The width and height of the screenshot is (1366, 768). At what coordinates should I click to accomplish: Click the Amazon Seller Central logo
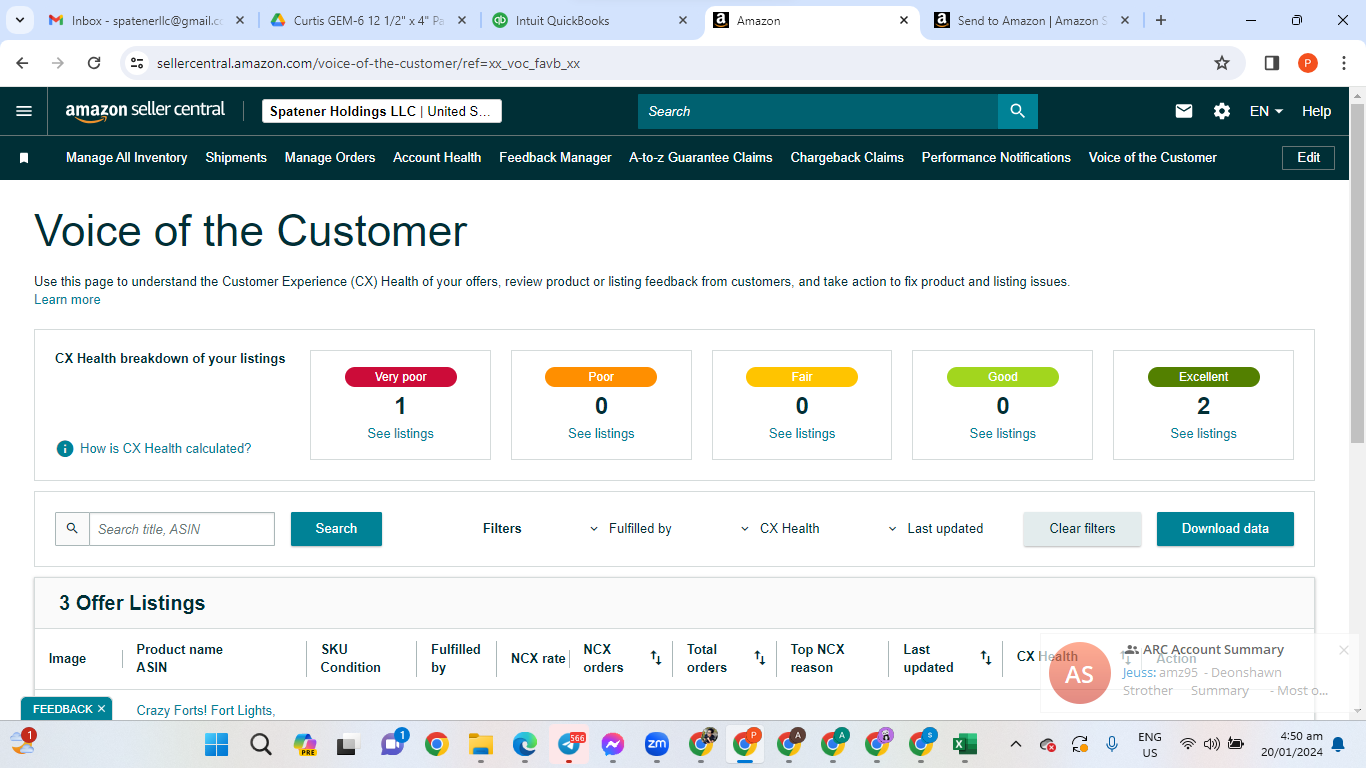click(x=146, y=111)
